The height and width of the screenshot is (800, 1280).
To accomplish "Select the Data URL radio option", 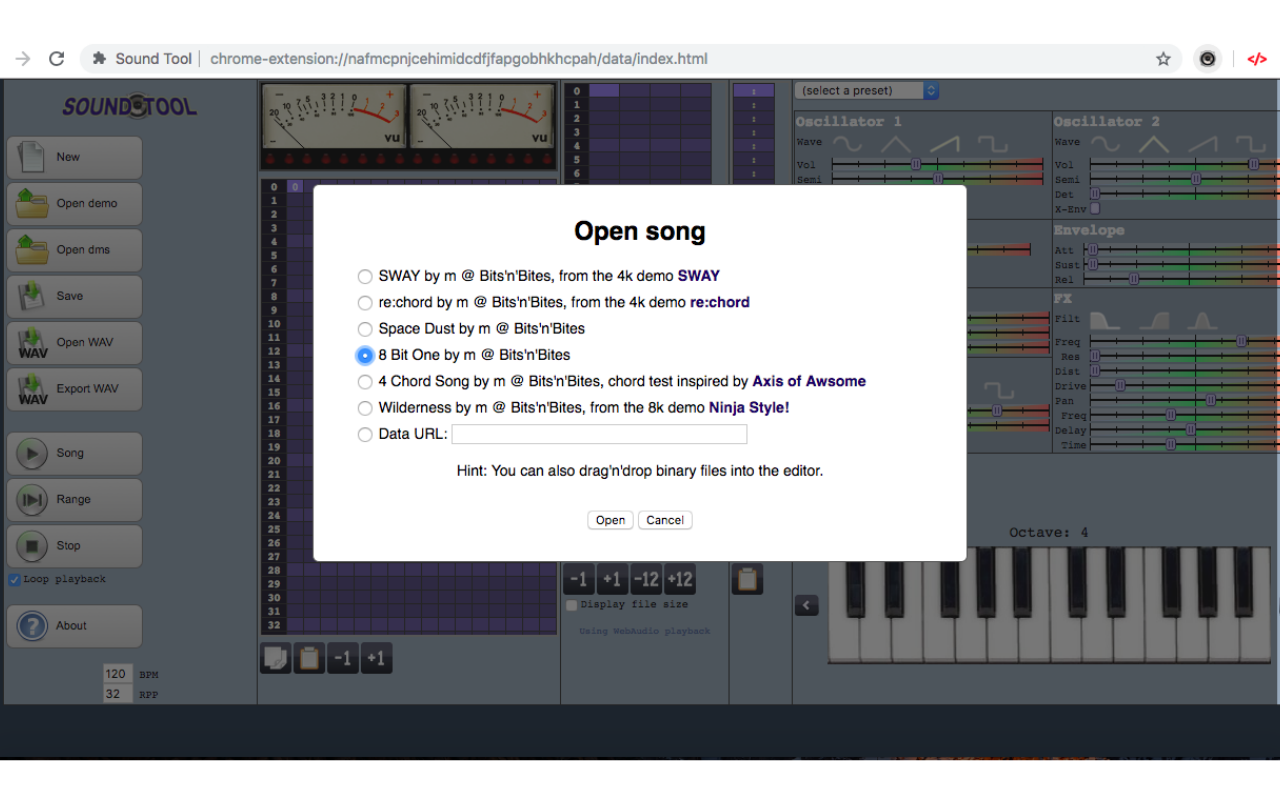I will click(x=365, y=434).
